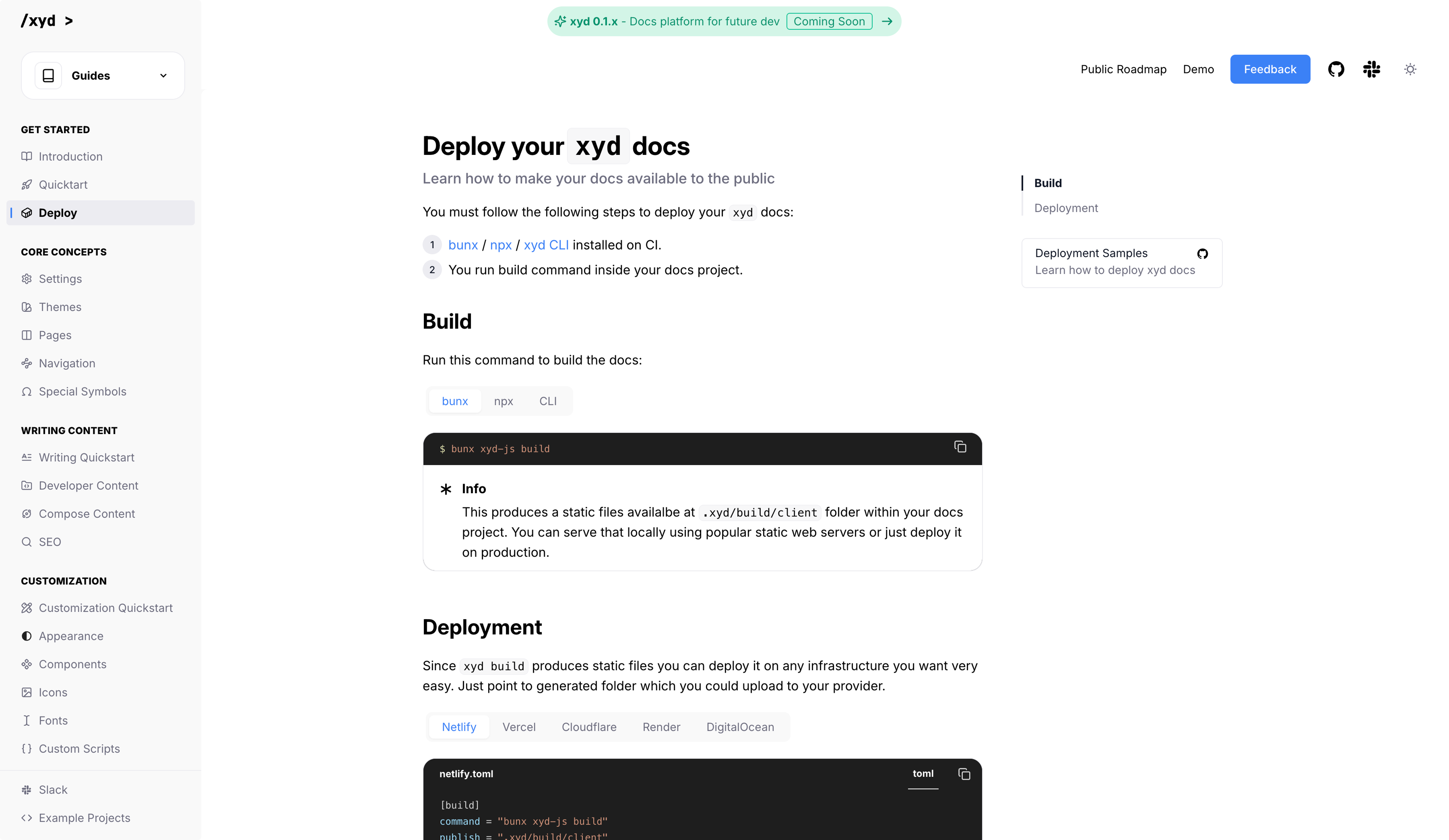The image size is (1449, 840).
Task: Select the toml language tab in code block
Action: (923, 774)
